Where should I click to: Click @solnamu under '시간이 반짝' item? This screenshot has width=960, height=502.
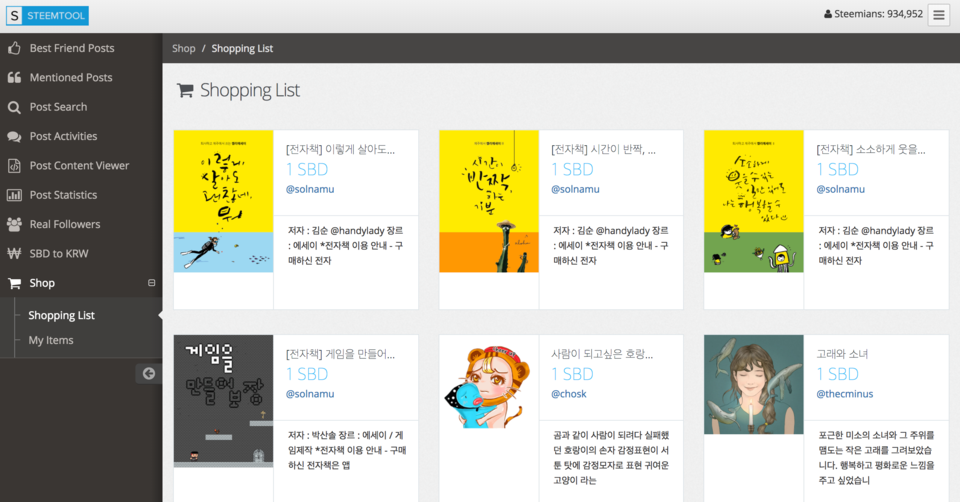click(576, 189)
